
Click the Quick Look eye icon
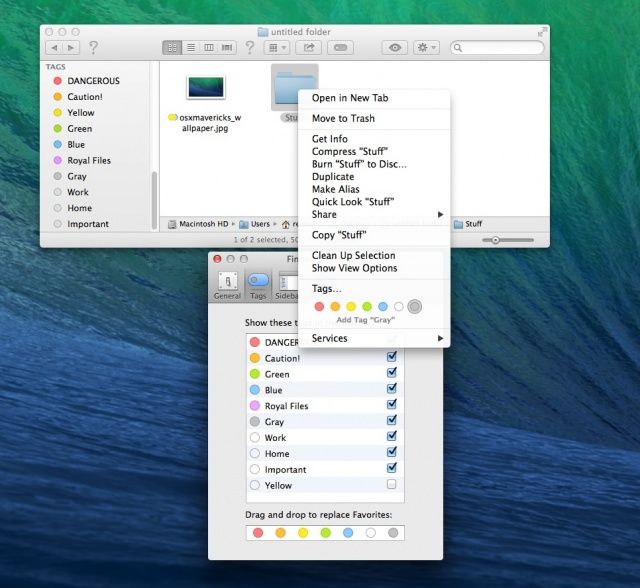coord(394,48)
